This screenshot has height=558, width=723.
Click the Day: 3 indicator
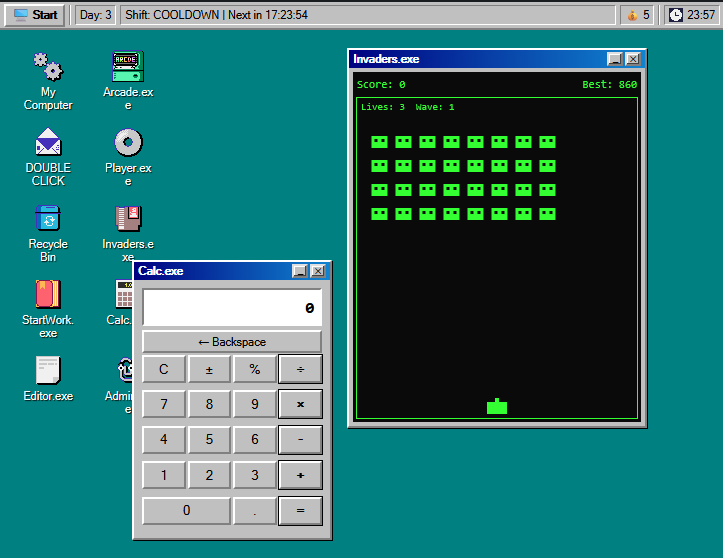(95, 15)
